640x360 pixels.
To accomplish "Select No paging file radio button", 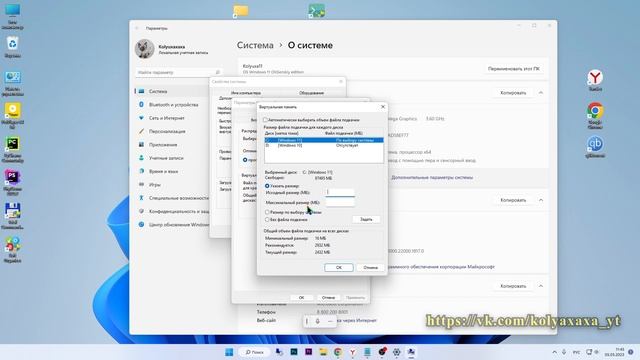I will point(267,220).
